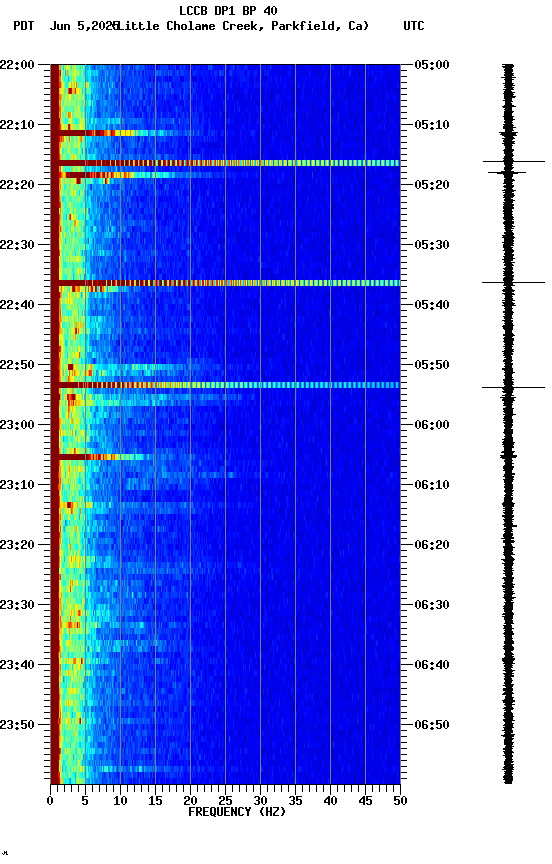The height and width of the screenshot is (864, 552).
Task: Click the "PDT" timezone label
Action: point(24,26)
